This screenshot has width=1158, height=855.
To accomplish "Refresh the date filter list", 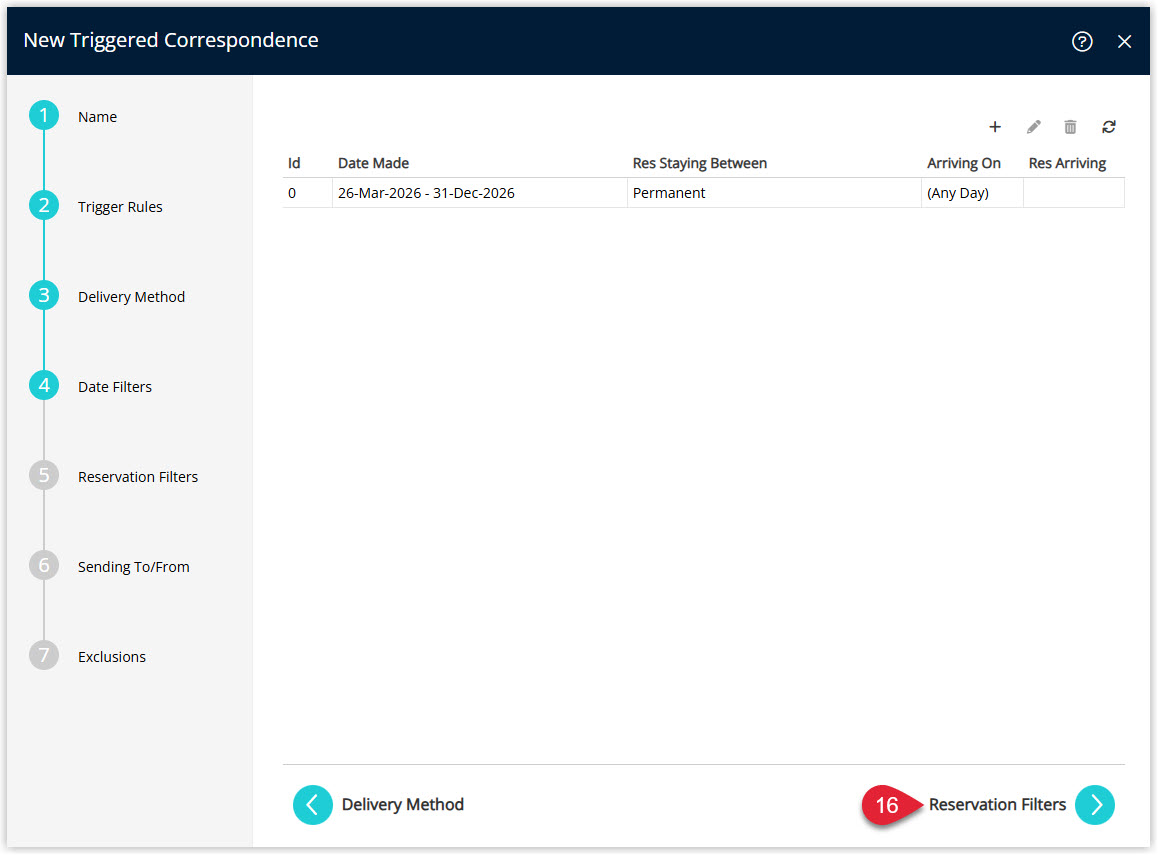I will click(x=1109, y=127).
